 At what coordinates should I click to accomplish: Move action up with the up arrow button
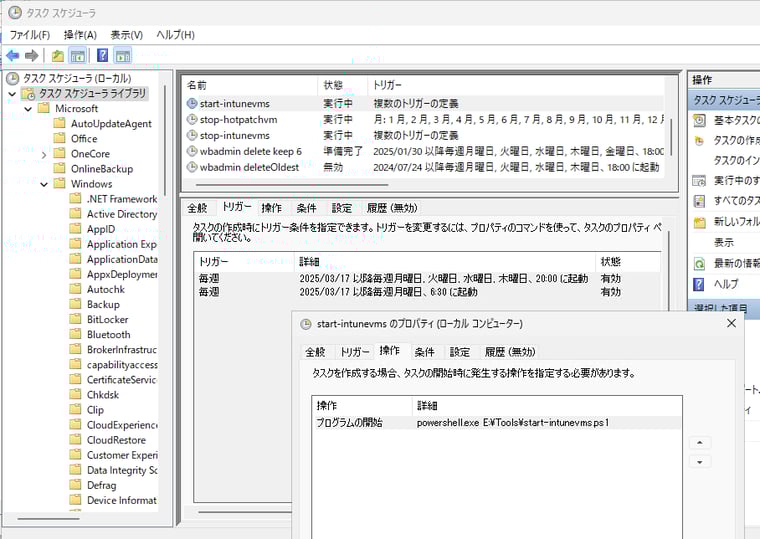pyautogui.click(x=699, y=443)
